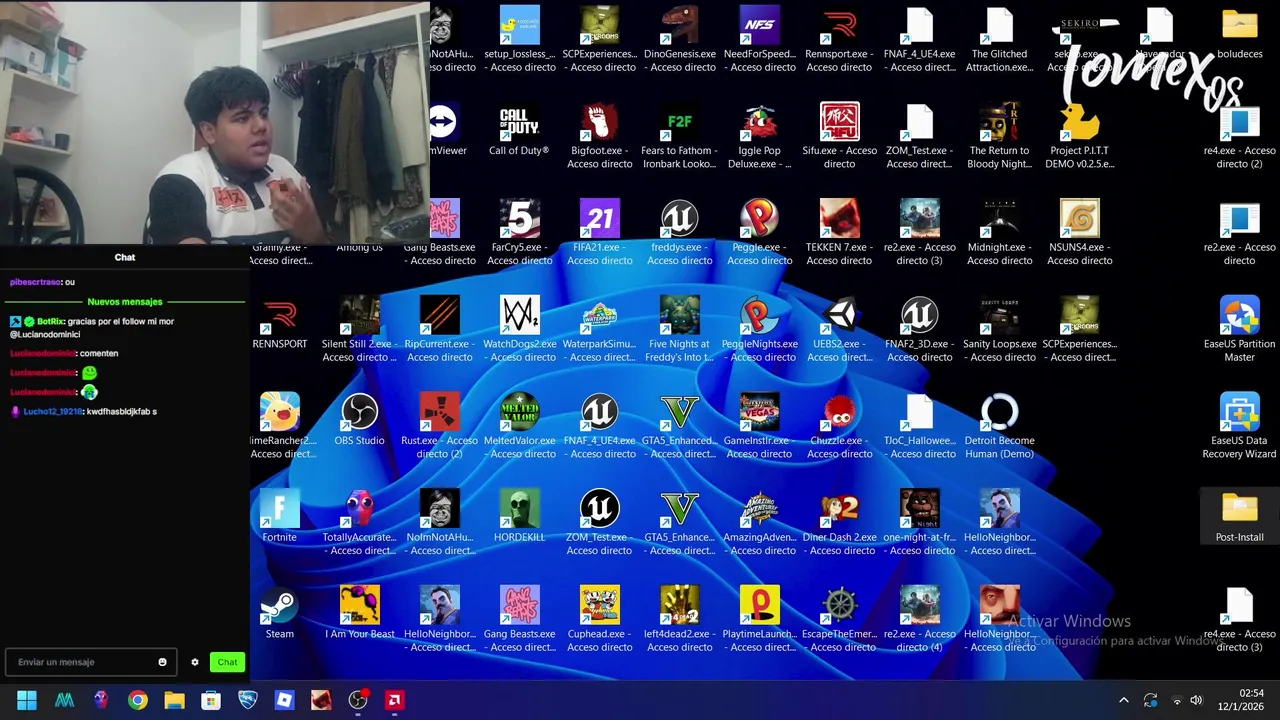Open the volume control in the tray

point(1196,700)
